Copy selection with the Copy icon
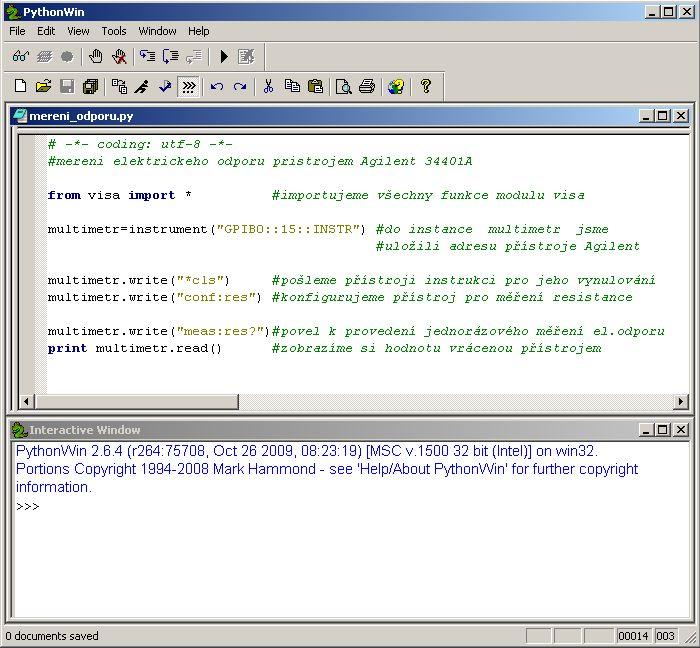Viewport: 700px width, 648px height. coord(292,86)
